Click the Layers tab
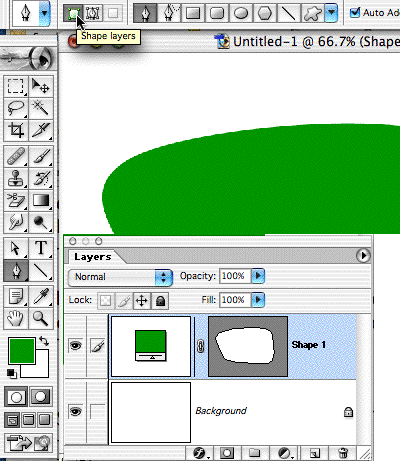 pos(93,257)
